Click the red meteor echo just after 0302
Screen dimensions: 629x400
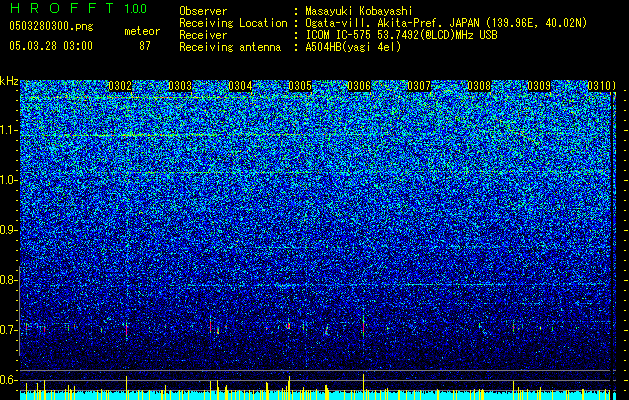pos(126,329)
